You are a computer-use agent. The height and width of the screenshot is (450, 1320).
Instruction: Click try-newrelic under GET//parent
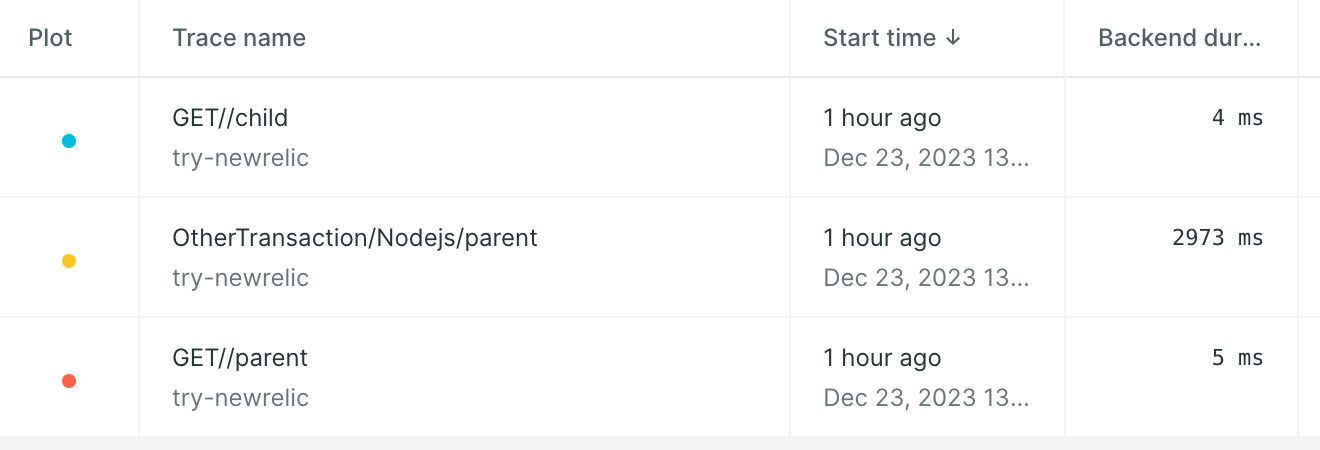click(240, 398)
